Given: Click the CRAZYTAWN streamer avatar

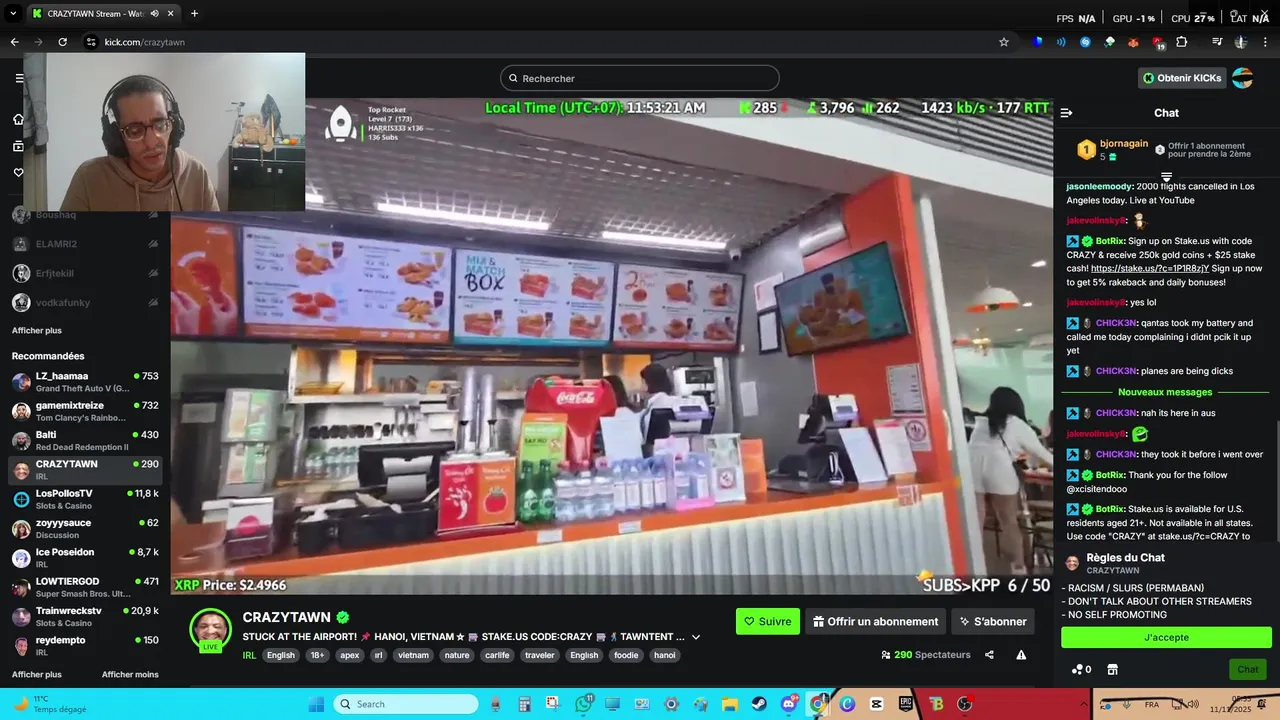Looking at the screenshot, I should point(210,629).
